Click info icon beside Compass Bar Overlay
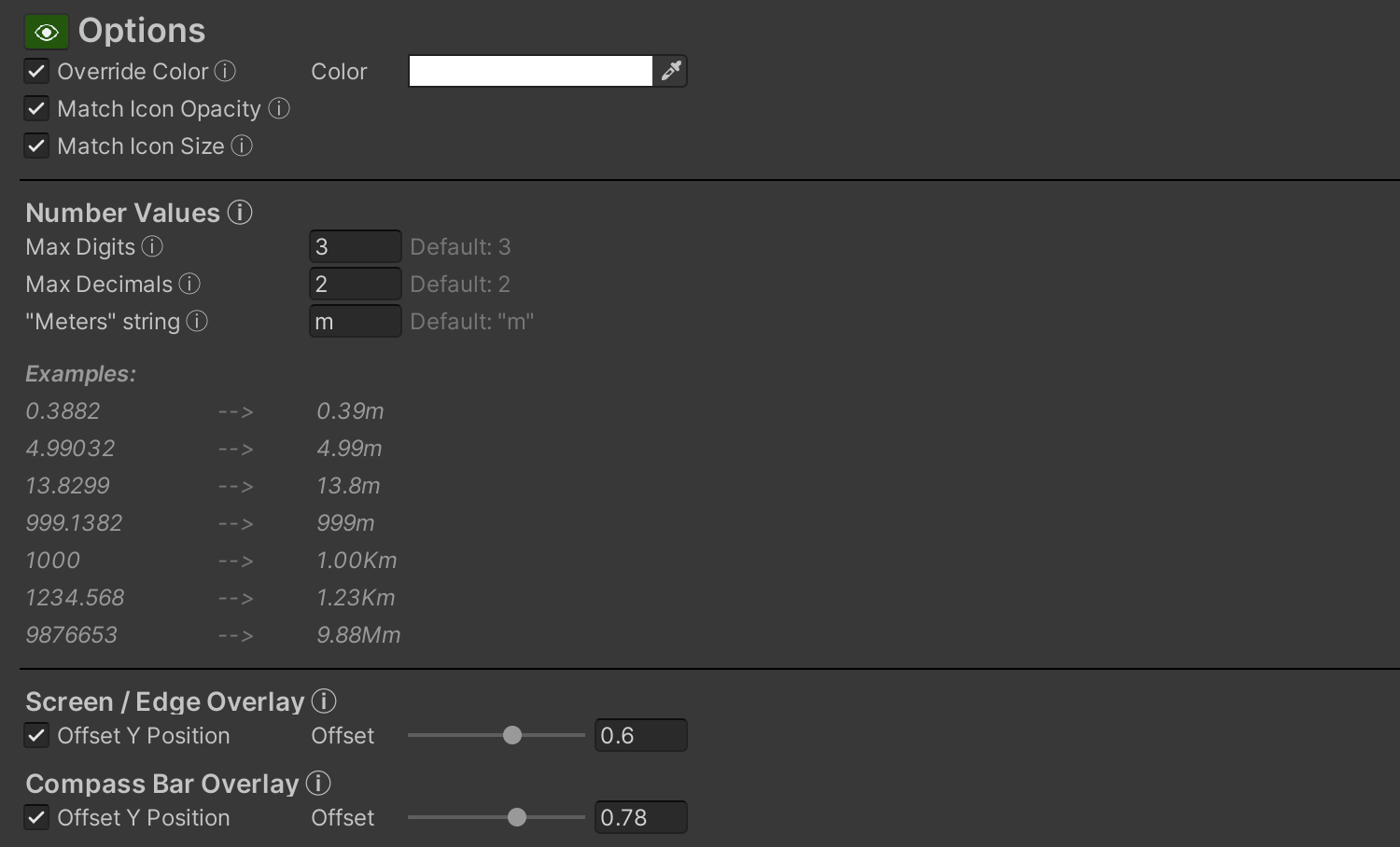 (x=318, y=783)
